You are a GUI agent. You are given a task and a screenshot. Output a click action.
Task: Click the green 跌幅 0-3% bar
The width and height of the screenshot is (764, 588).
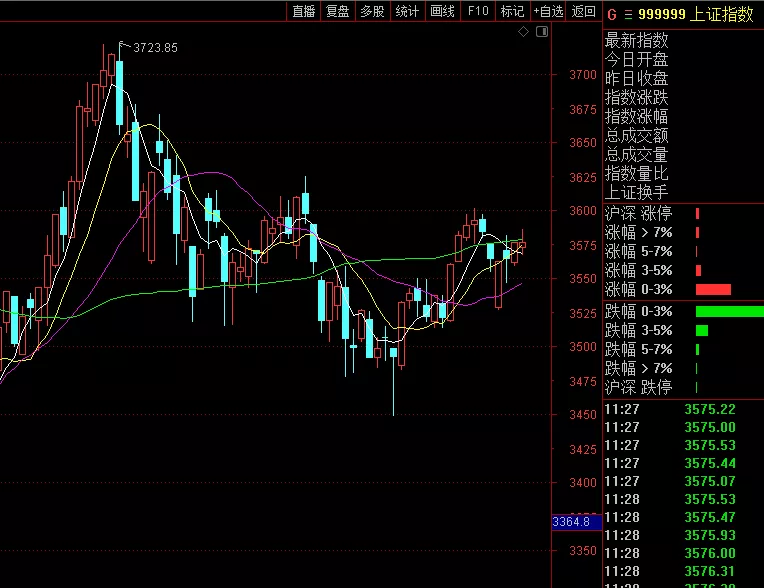click(x=730, y=312)
